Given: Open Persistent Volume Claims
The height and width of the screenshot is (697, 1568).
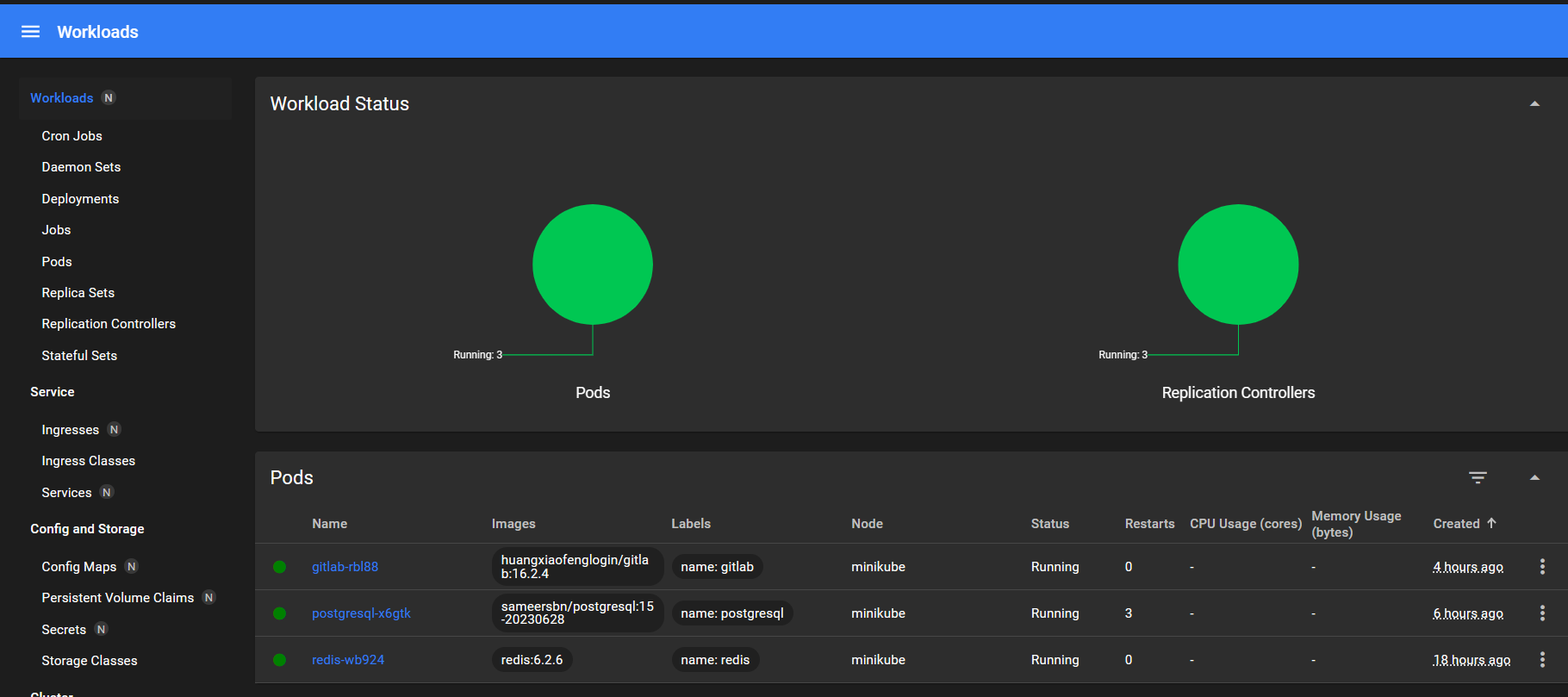Looking at the screenshot, I should pos(117,598).
